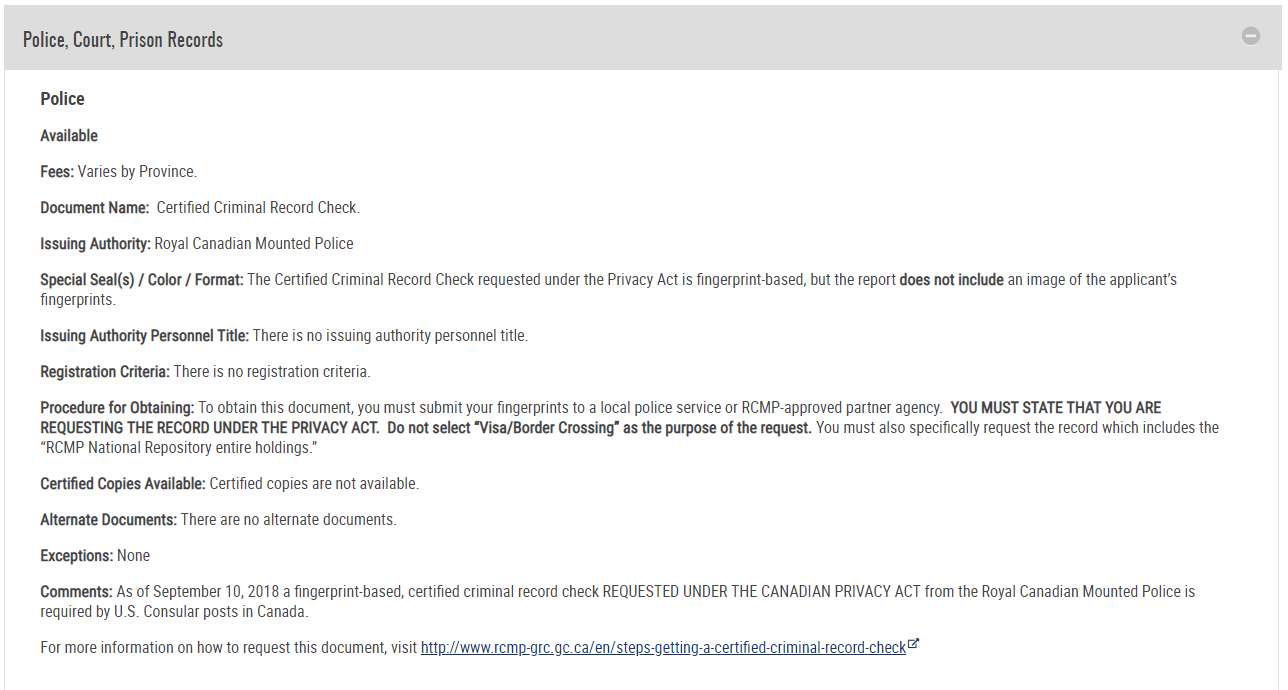Click the Available status text
1288x690 pixels.
click(x=69, y=136)
